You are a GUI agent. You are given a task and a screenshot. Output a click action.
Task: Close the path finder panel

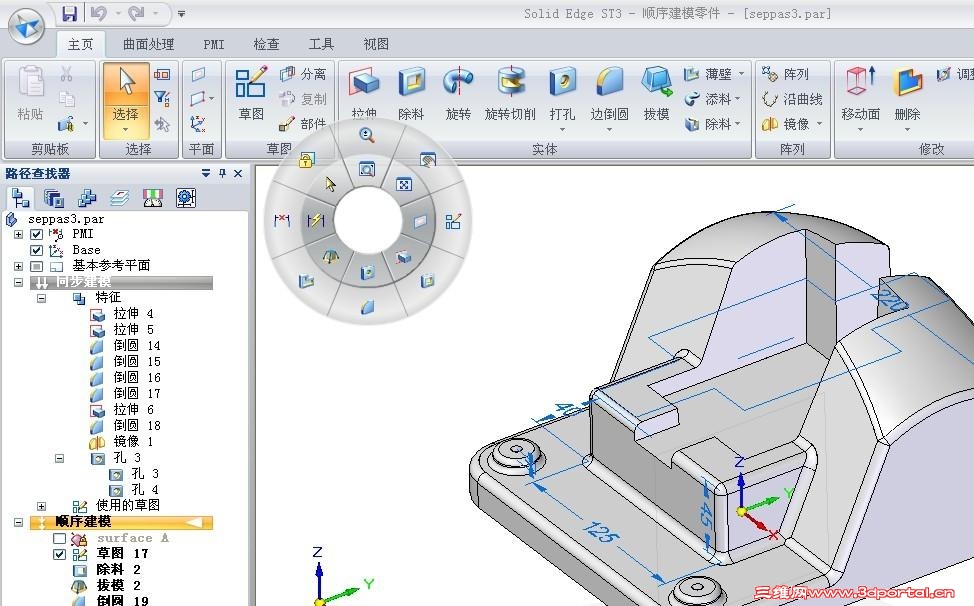pos(238,173)
